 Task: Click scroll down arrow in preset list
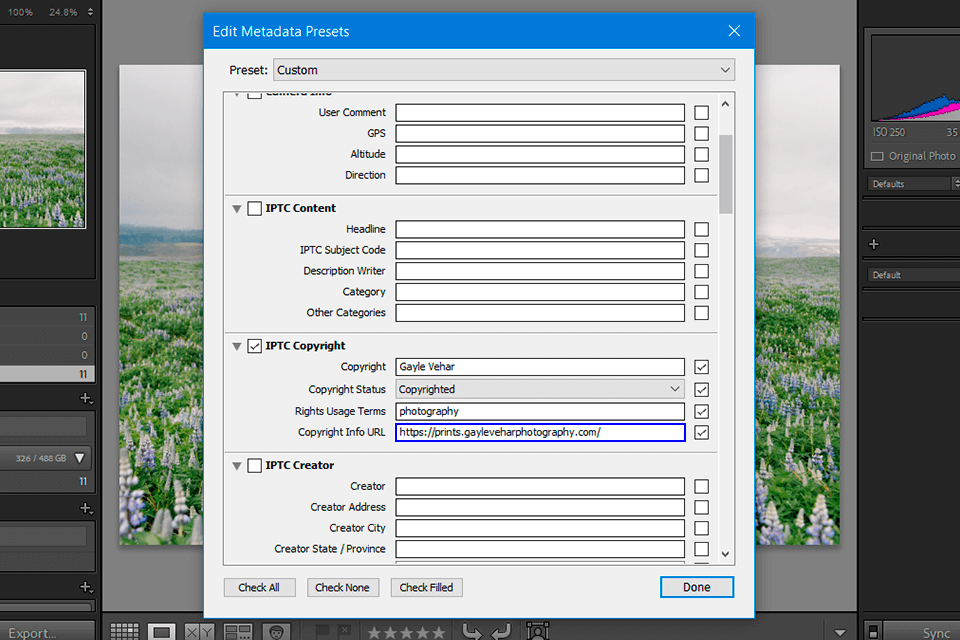(x=726, y=554)
